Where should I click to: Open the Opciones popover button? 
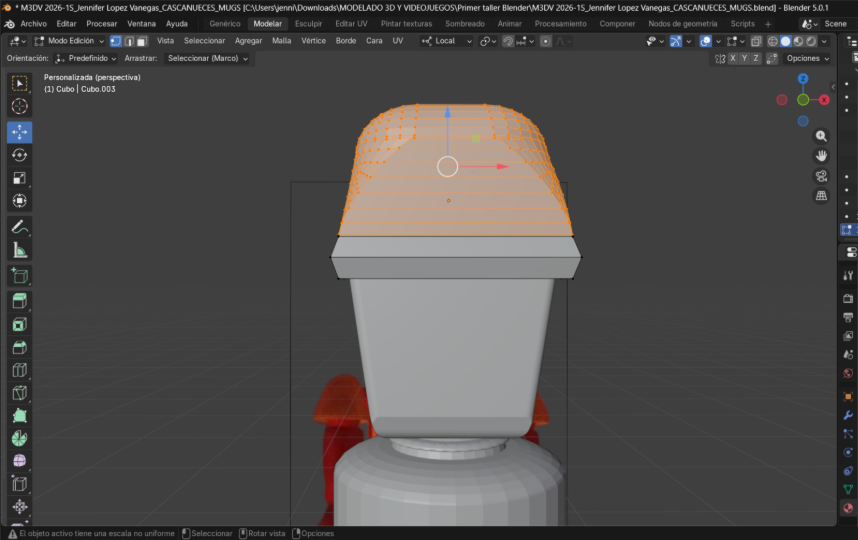click(x=807, y=58)
